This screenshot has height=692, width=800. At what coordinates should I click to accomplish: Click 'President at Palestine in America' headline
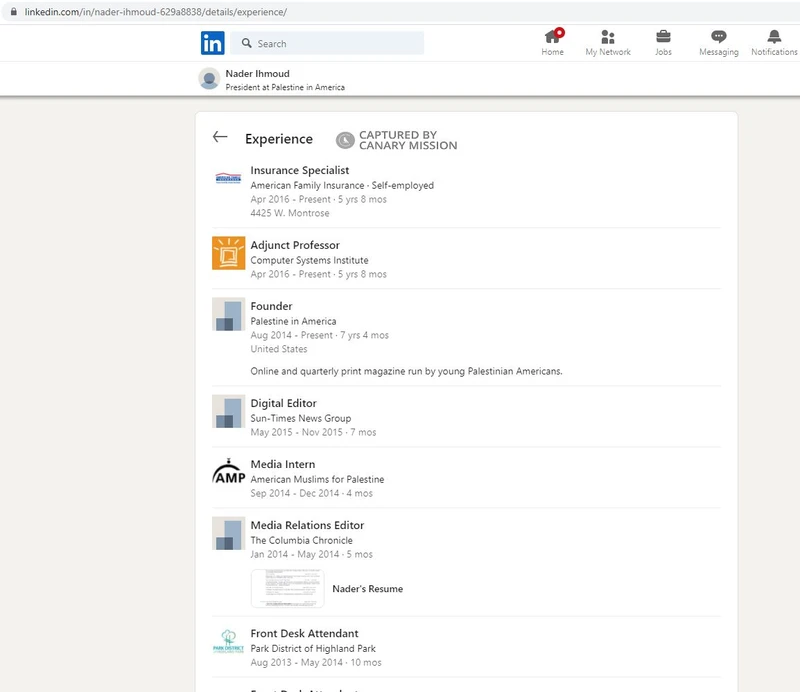tap(285, 87)
